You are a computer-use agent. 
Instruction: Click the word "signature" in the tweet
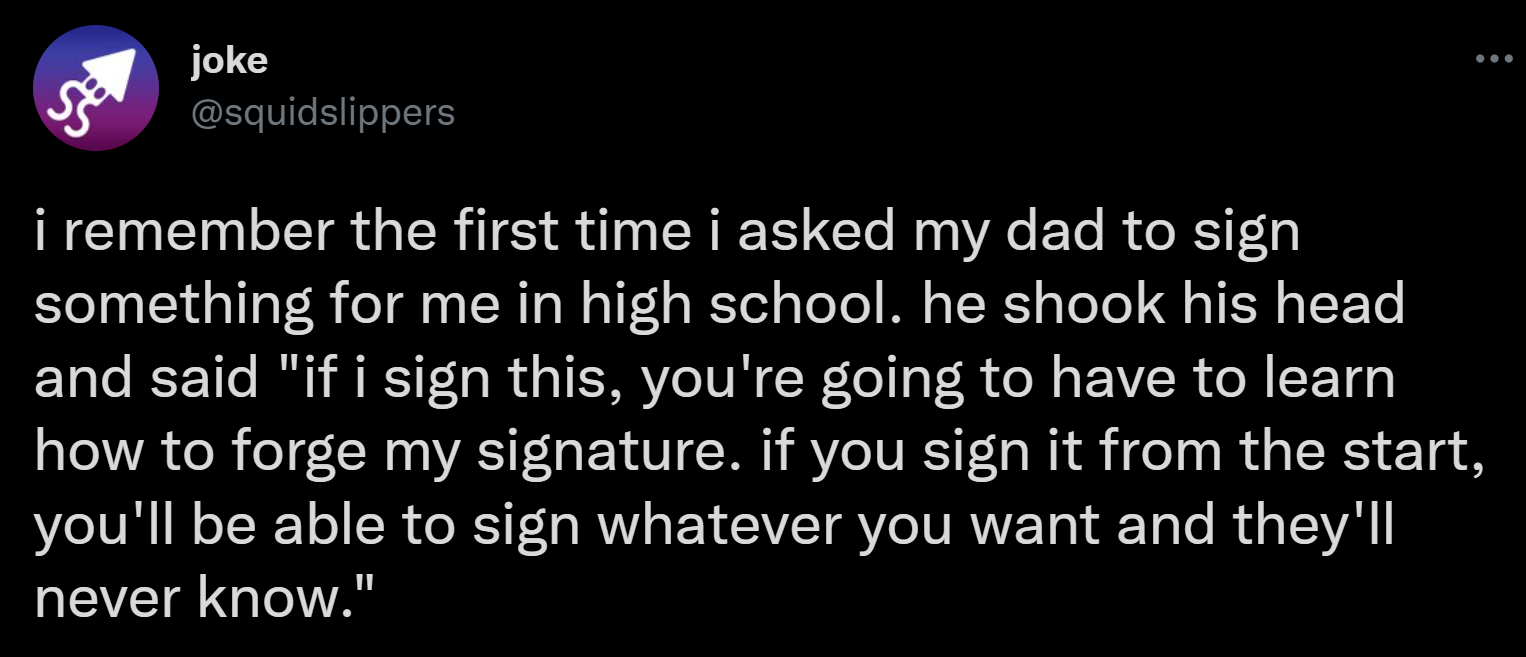point(618,453)
